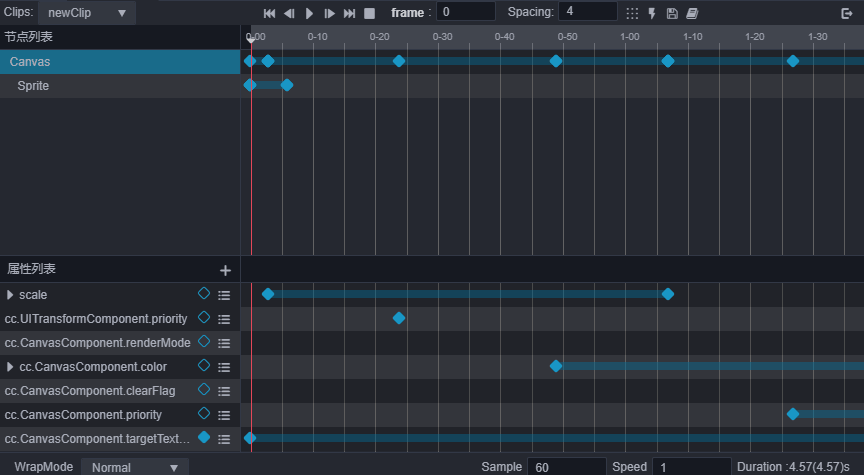The width and height of the screenshot is (864, 475).
Task: Jump to the first frame
Action: pyautogui.click(x=269, y=13)
